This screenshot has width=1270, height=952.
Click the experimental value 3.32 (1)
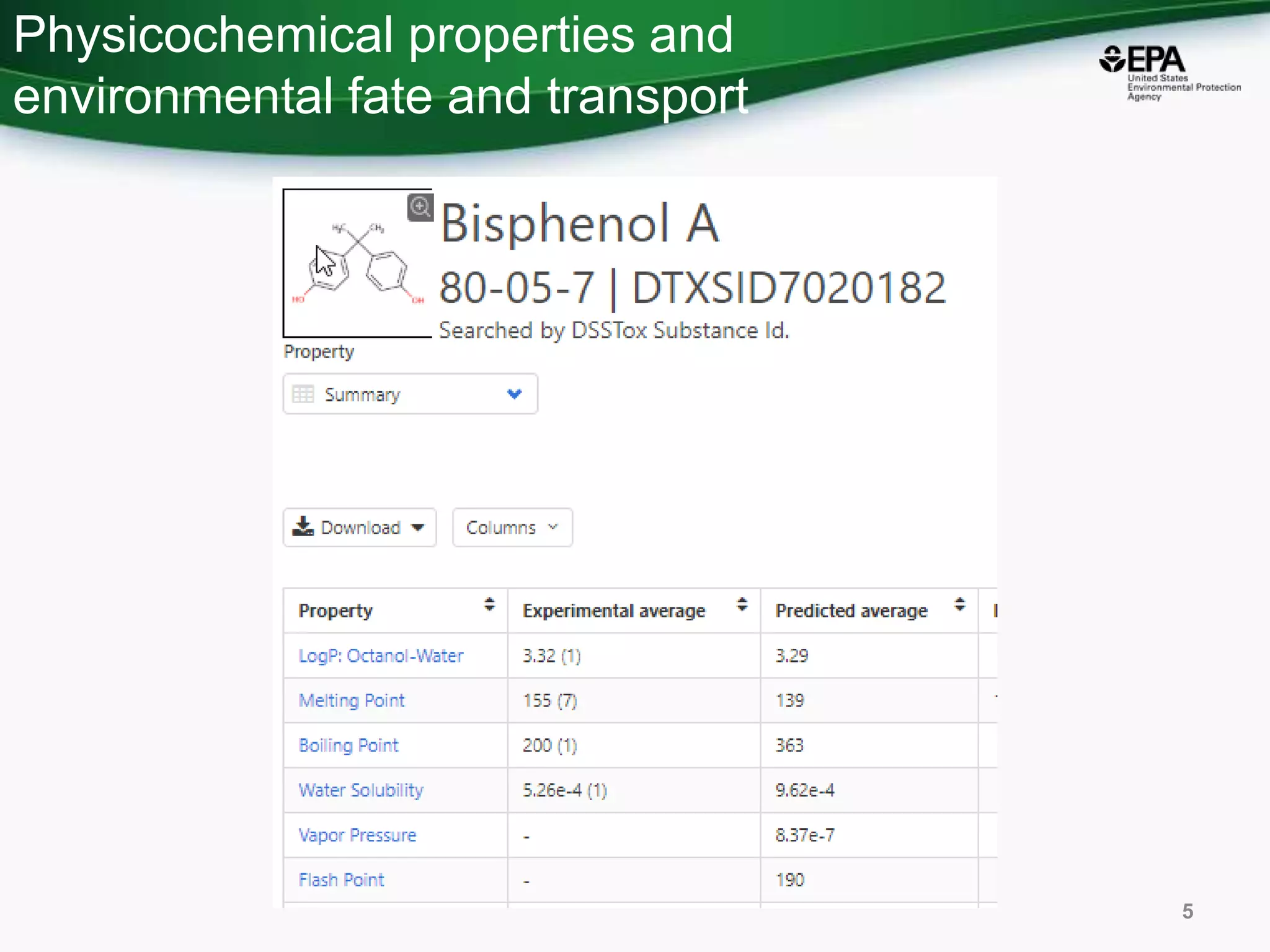[x=552, y=656]
